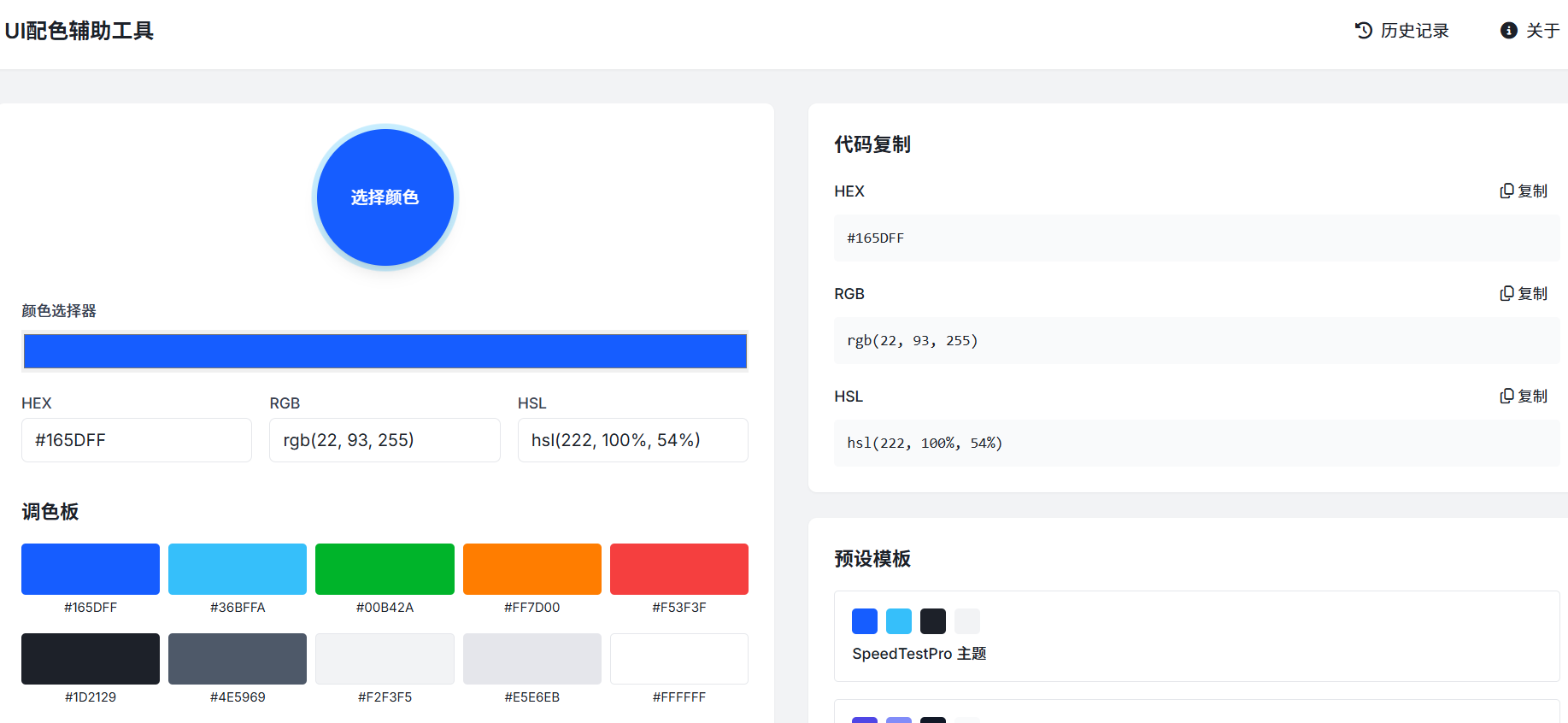Select the #36BFFA light blue swatch
1568x723 pixels.
pos(238,569)
